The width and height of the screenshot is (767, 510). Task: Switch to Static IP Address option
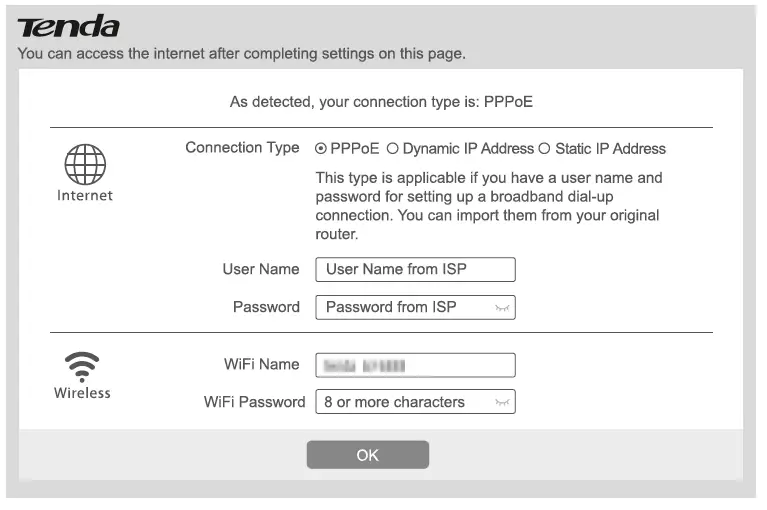tap(545, 149)
